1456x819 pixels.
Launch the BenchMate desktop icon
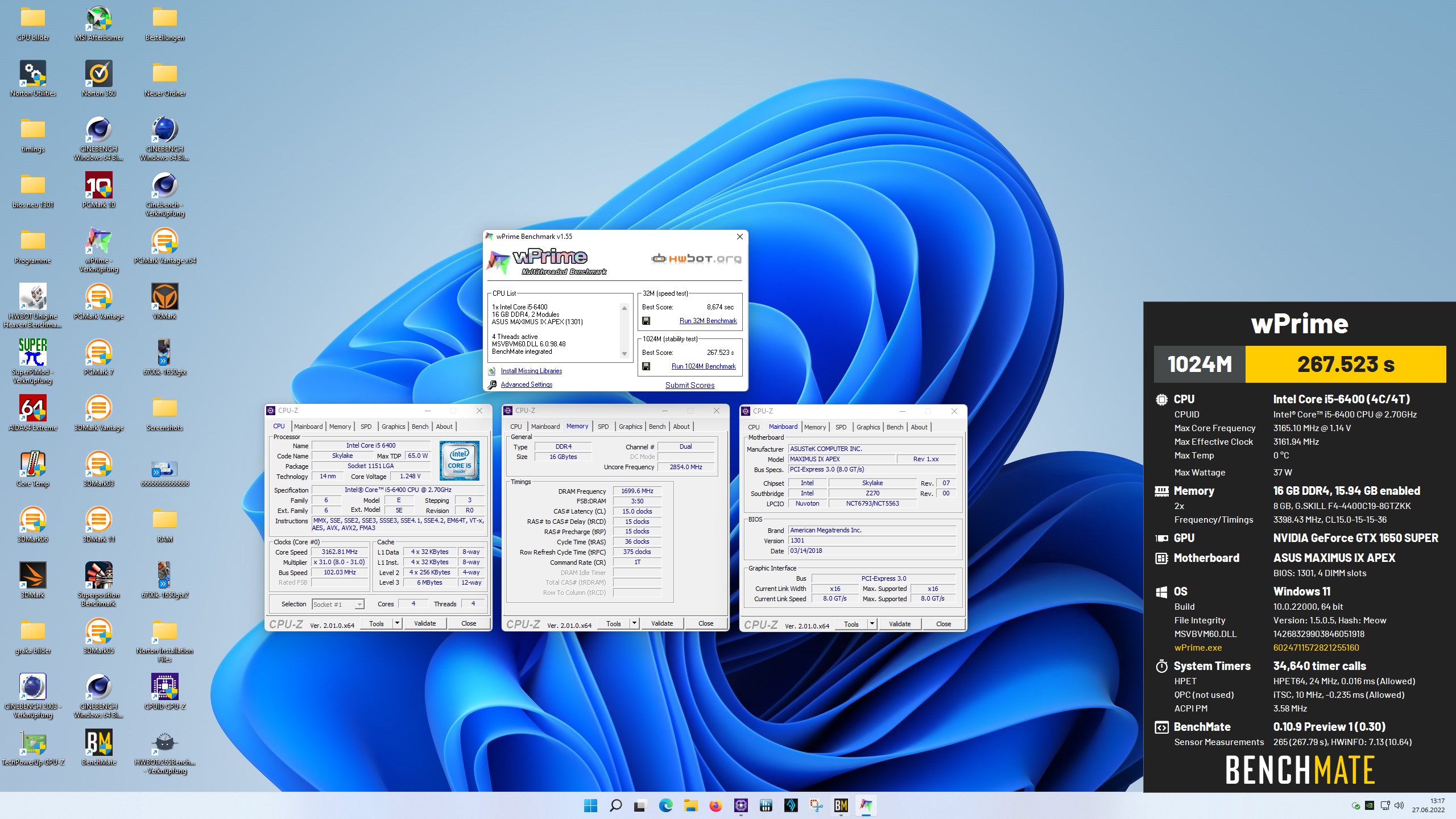pyautogui.click(x=98, y=748)
